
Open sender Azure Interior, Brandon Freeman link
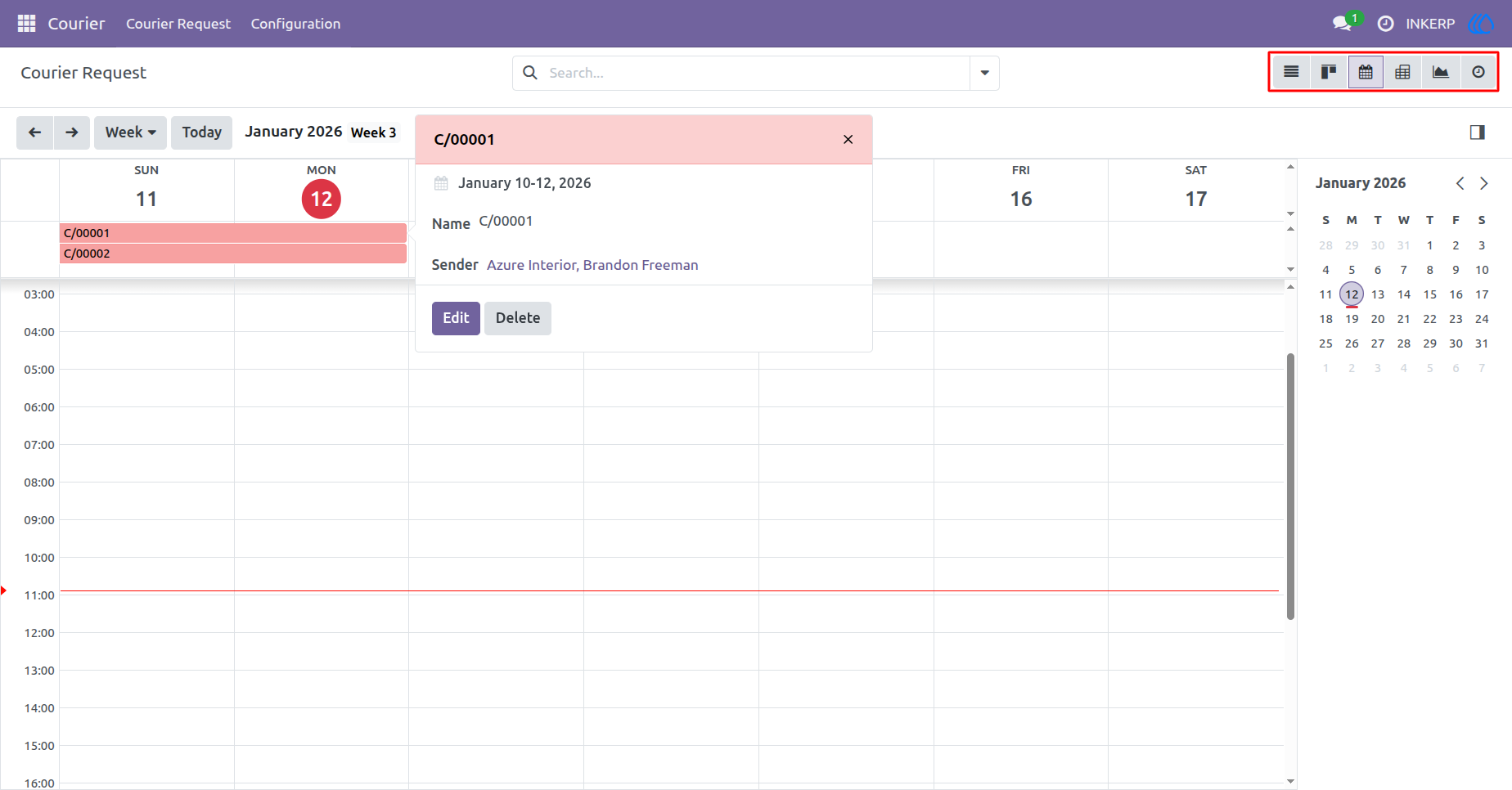pyautogui.click(x=592, y=265)
